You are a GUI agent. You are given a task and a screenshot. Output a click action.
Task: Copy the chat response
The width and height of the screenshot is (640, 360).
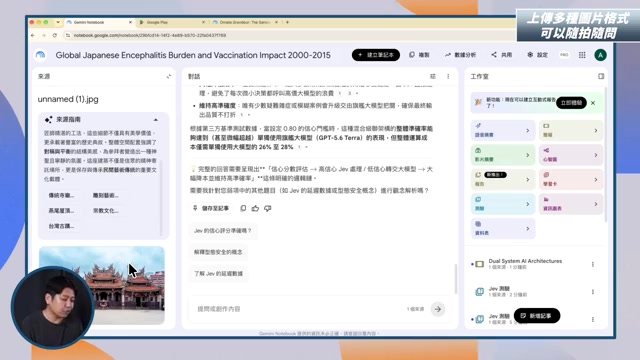(x=243, y=208)
